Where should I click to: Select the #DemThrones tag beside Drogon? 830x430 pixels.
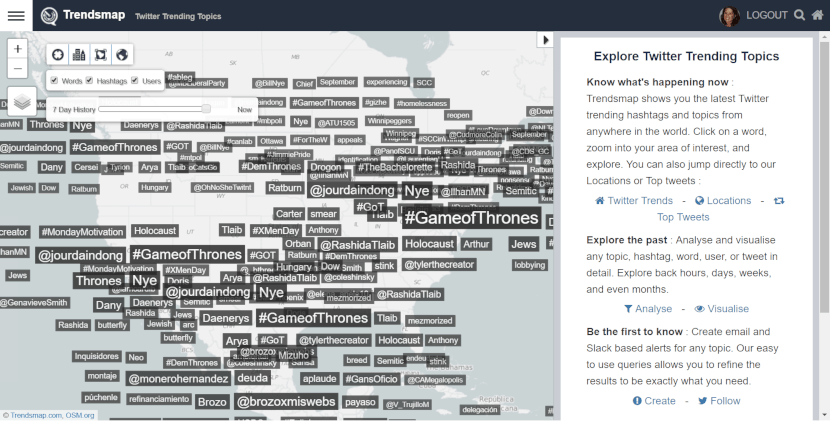271,166
